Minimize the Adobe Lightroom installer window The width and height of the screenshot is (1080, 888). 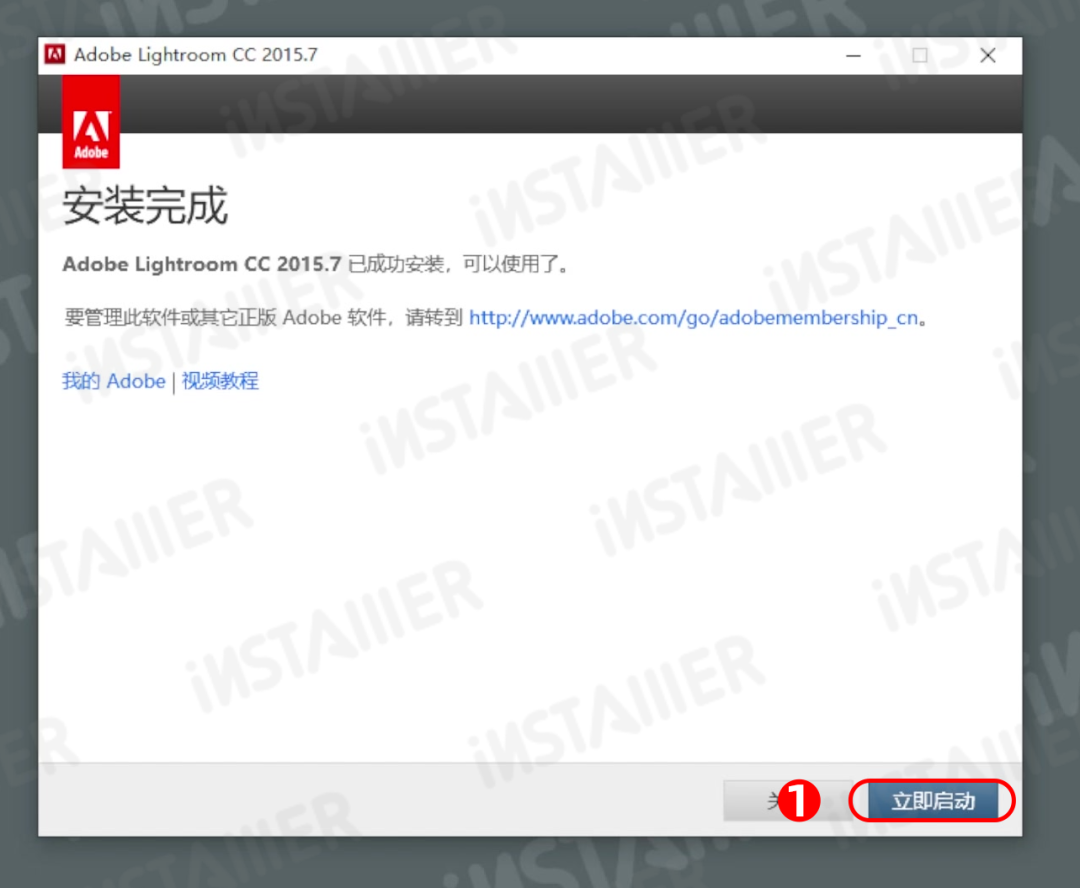[x=853, y=55]
